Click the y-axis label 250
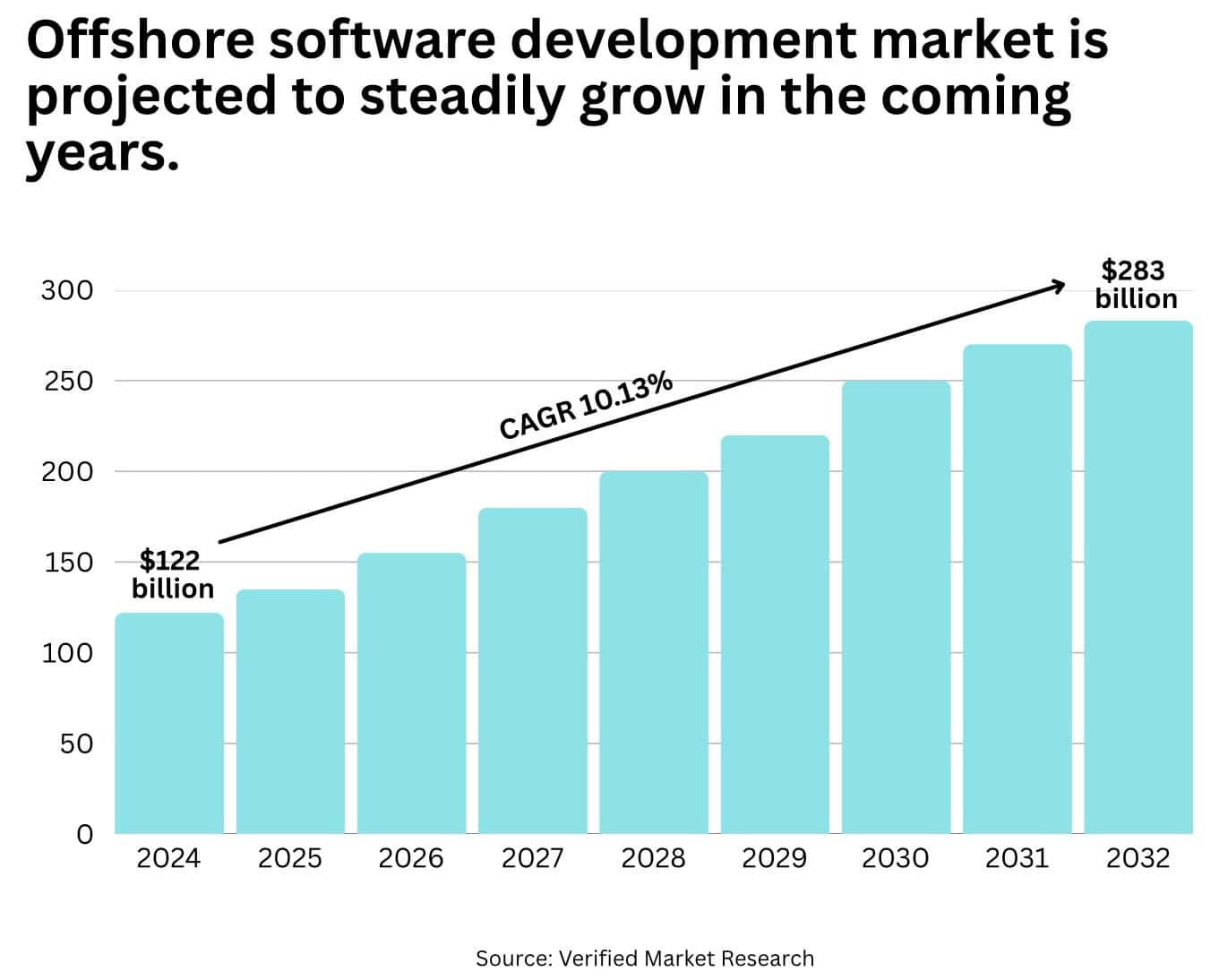This screenshot has width=1219, height=980. (68, 381)
